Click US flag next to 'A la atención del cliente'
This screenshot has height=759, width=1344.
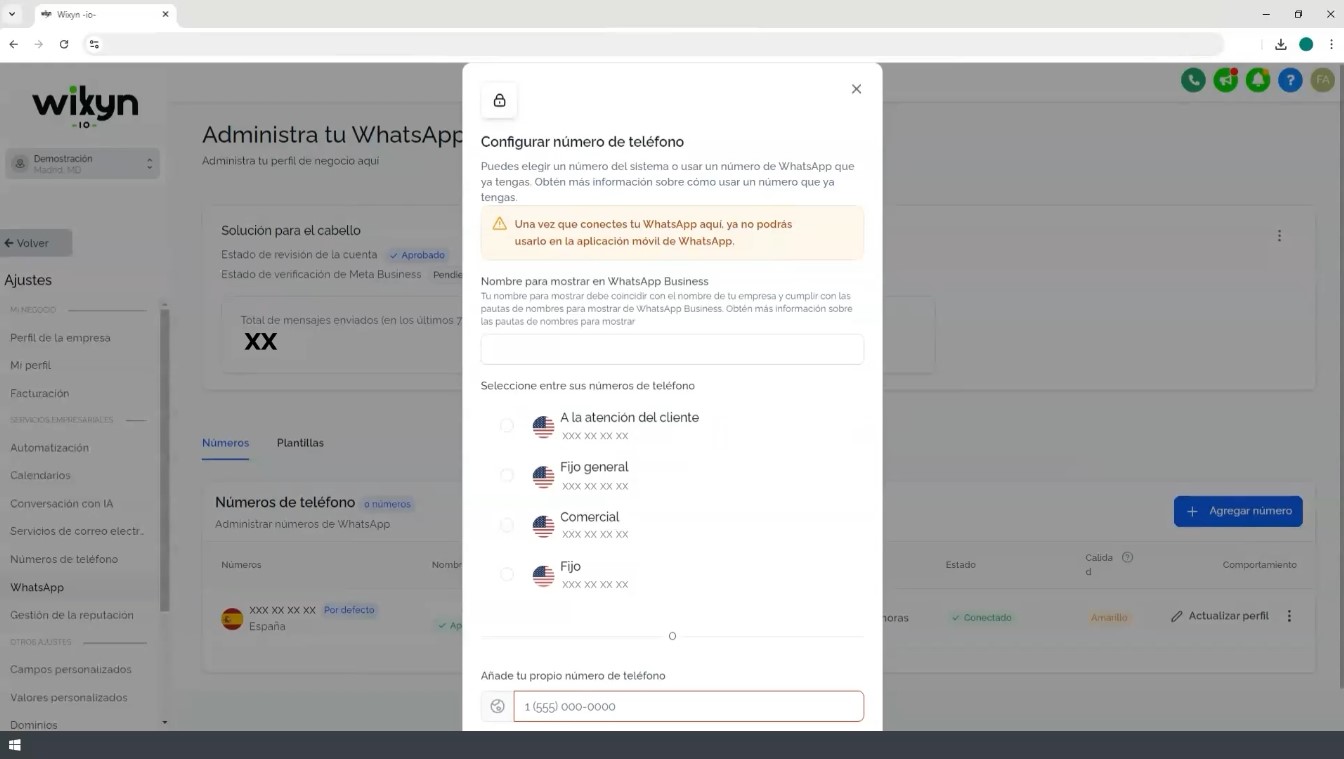pos(543,427)
